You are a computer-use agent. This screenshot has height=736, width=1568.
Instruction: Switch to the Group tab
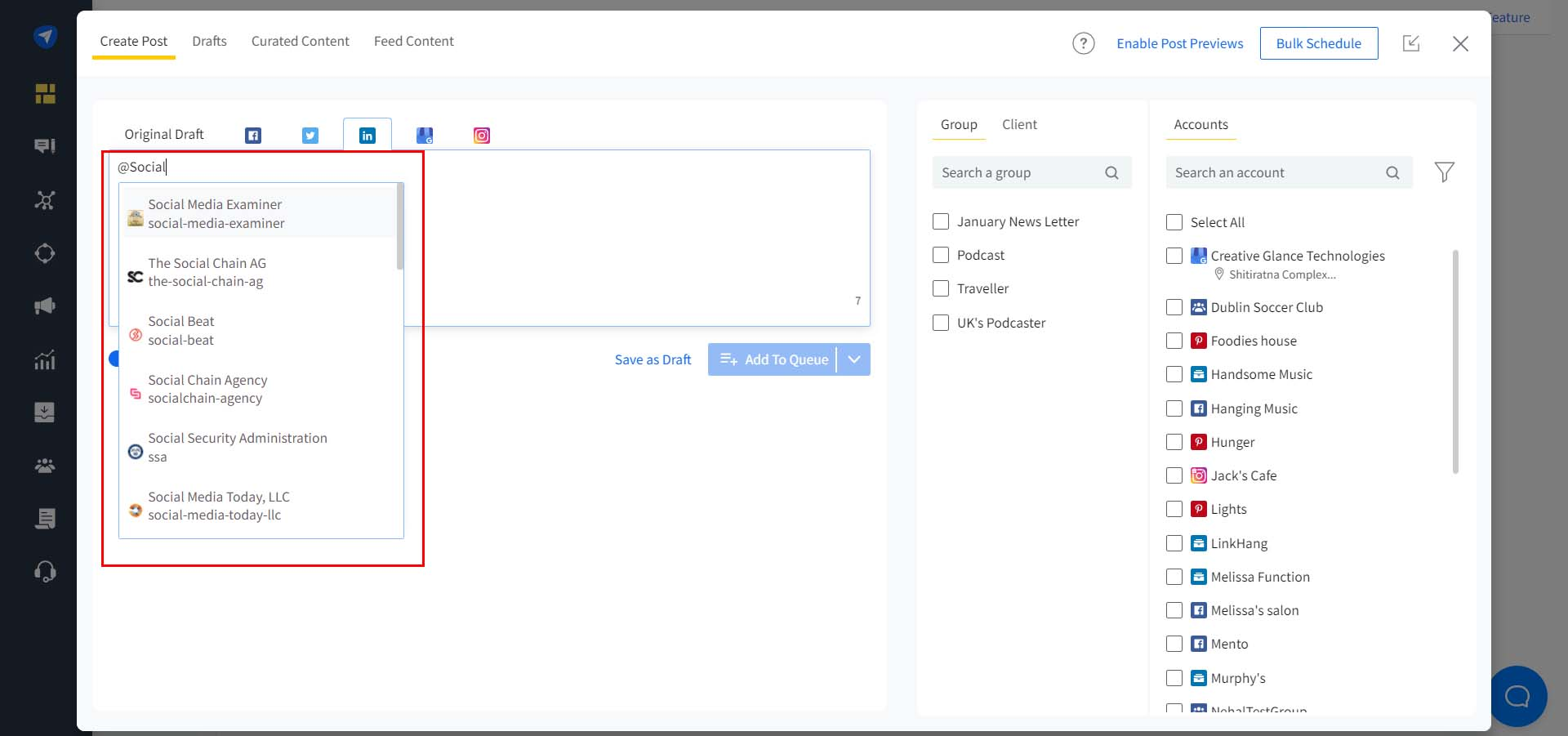tap(959, 124)
